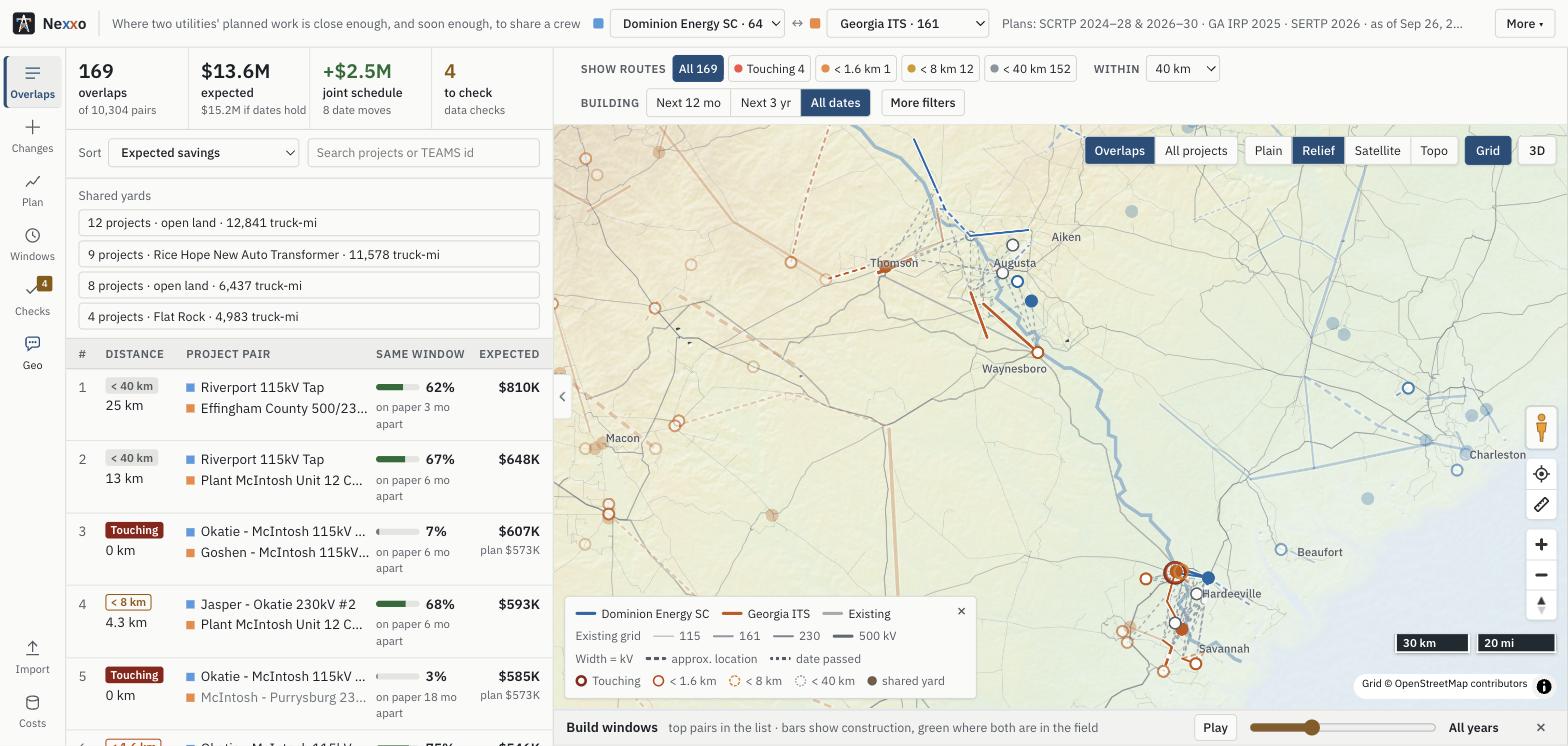This screenshot has height=746, width=1568.
Task: Filter routes to under 40 km
Action: click(x=1030, y=69)
